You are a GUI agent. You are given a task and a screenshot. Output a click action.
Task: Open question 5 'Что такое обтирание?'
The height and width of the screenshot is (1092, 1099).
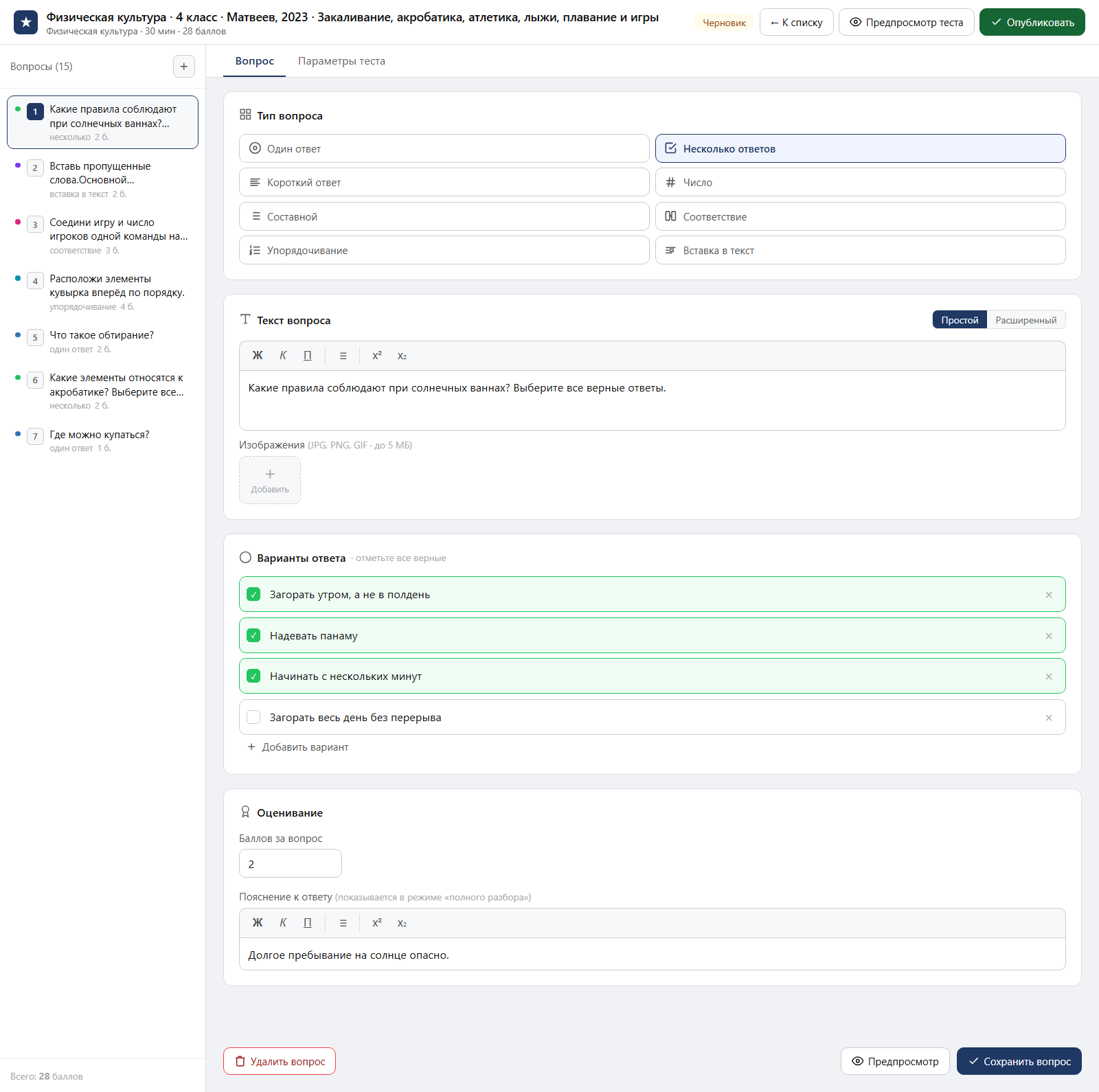(103, 342)
